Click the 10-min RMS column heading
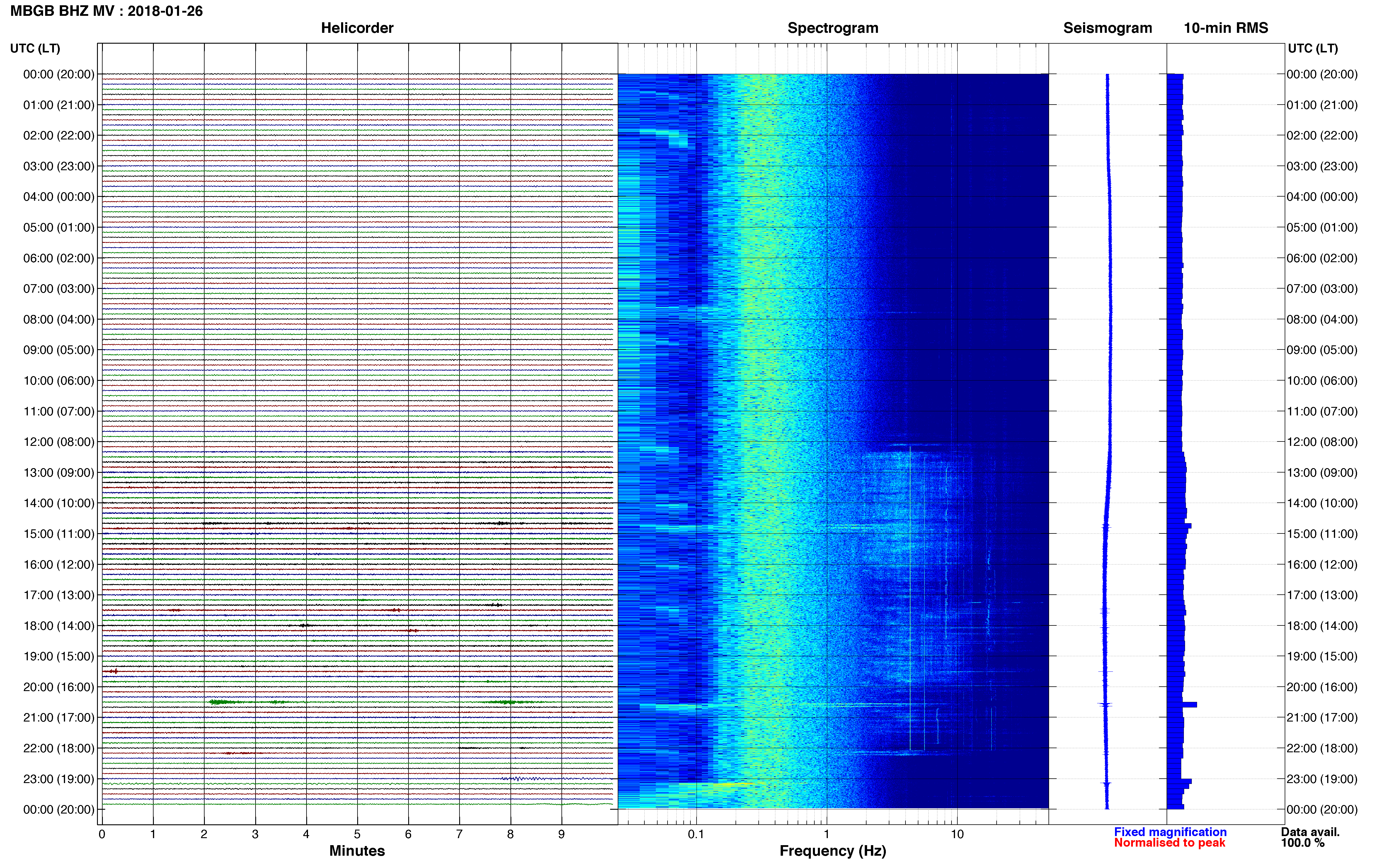 1226,28
